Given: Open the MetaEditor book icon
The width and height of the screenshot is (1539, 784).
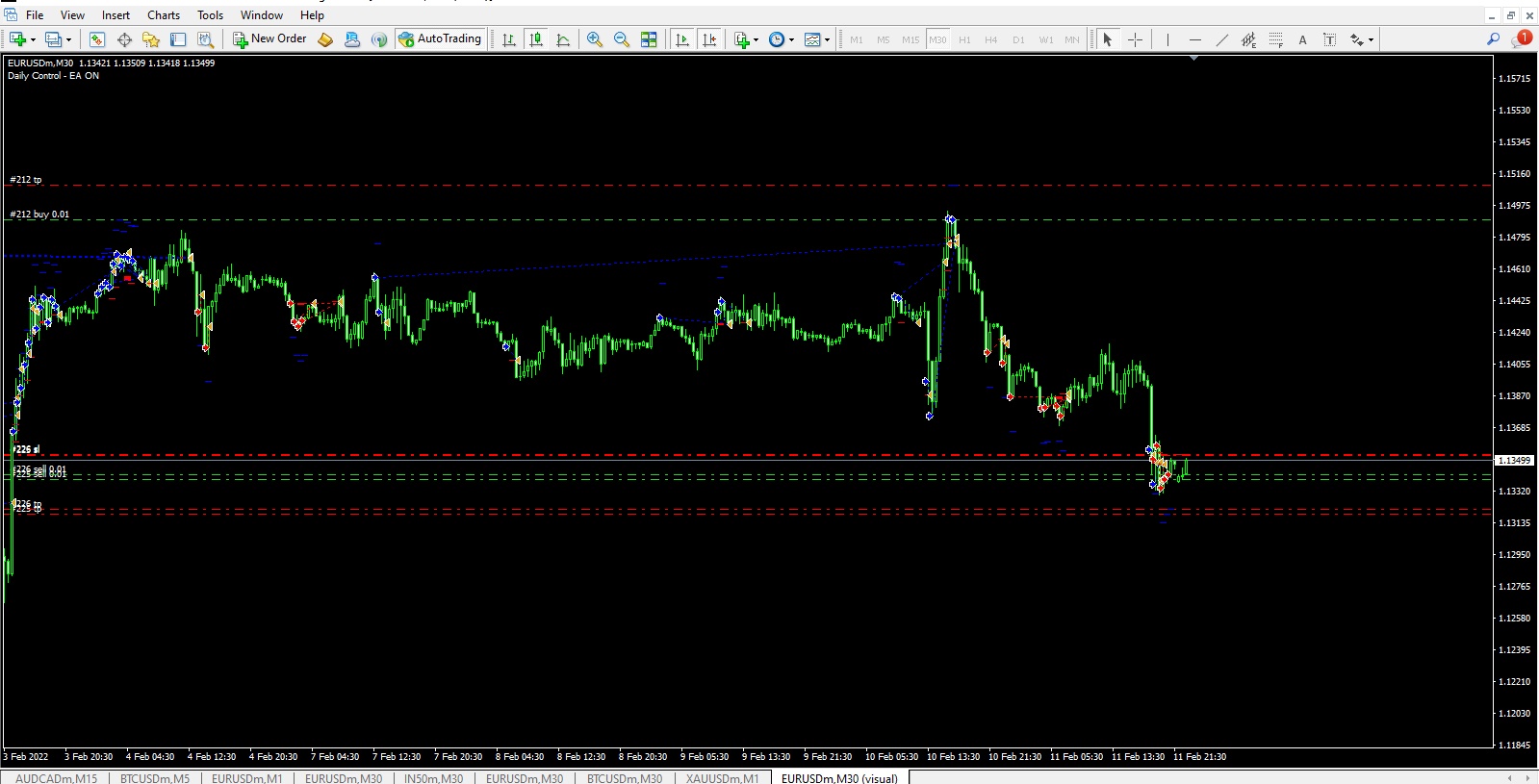Looking at the screenshot, I should (325, 39).
